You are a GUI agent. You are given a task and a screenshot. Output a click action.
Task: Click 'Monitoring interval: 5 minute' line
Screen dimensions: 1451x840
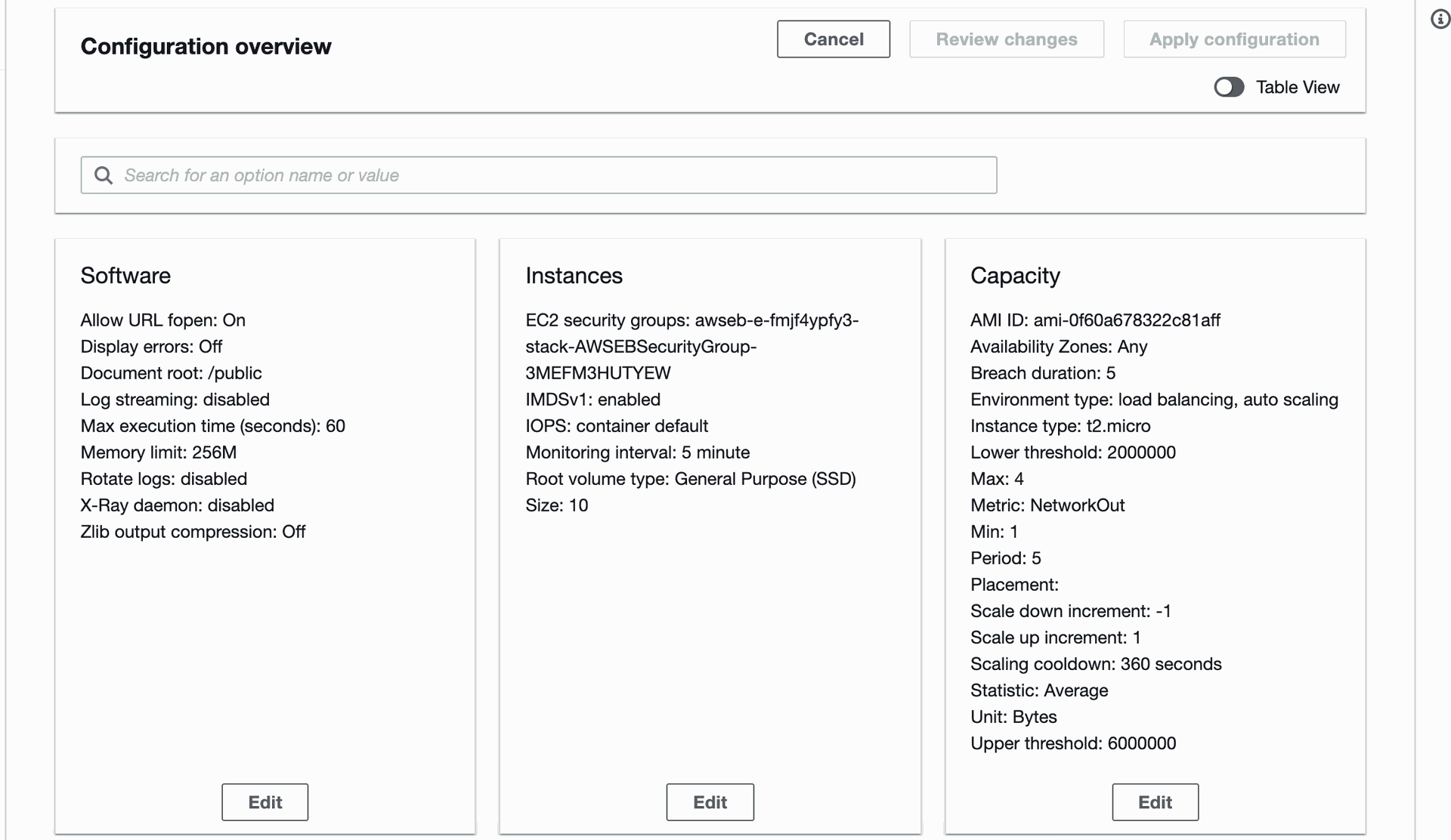(637, 452)
